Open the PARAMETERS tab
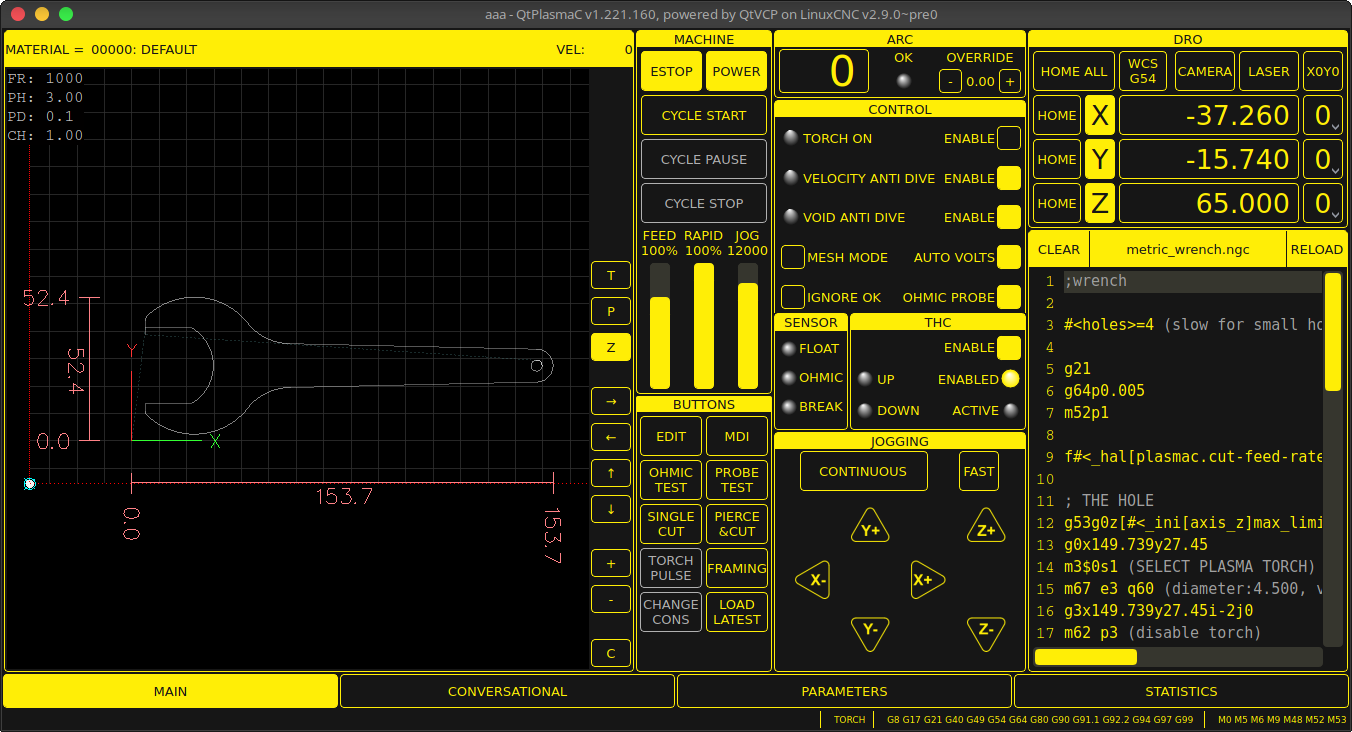 [x=844, y=691]
